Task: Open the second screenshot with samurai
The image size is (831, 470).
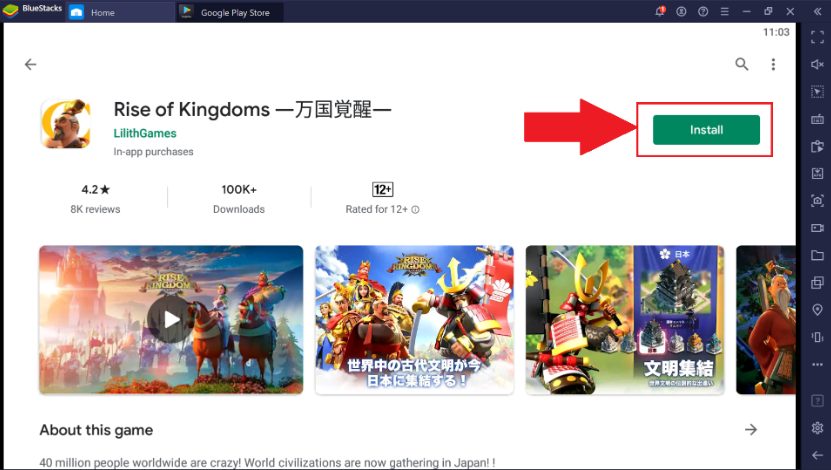Action: coord(414,320)
